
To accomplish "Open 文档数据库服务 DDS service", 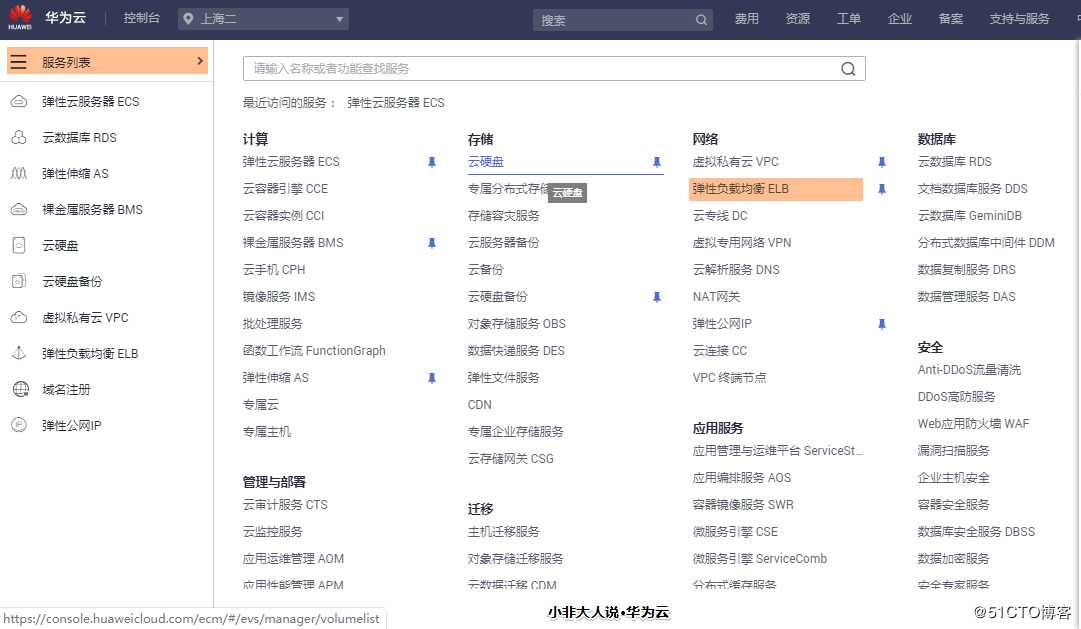I will 972,189.
